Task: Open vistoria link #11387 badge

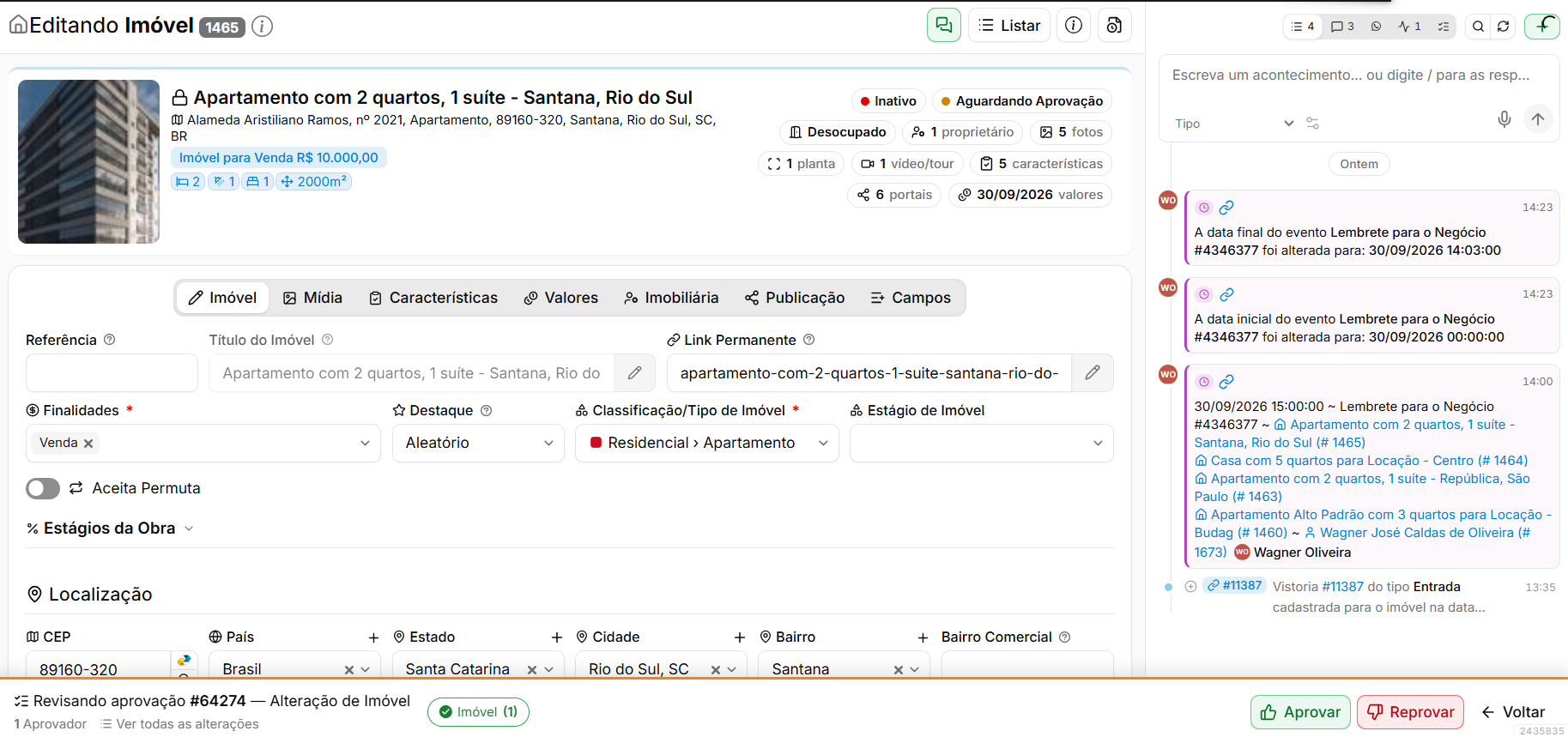Action: tap(1234, 586)
